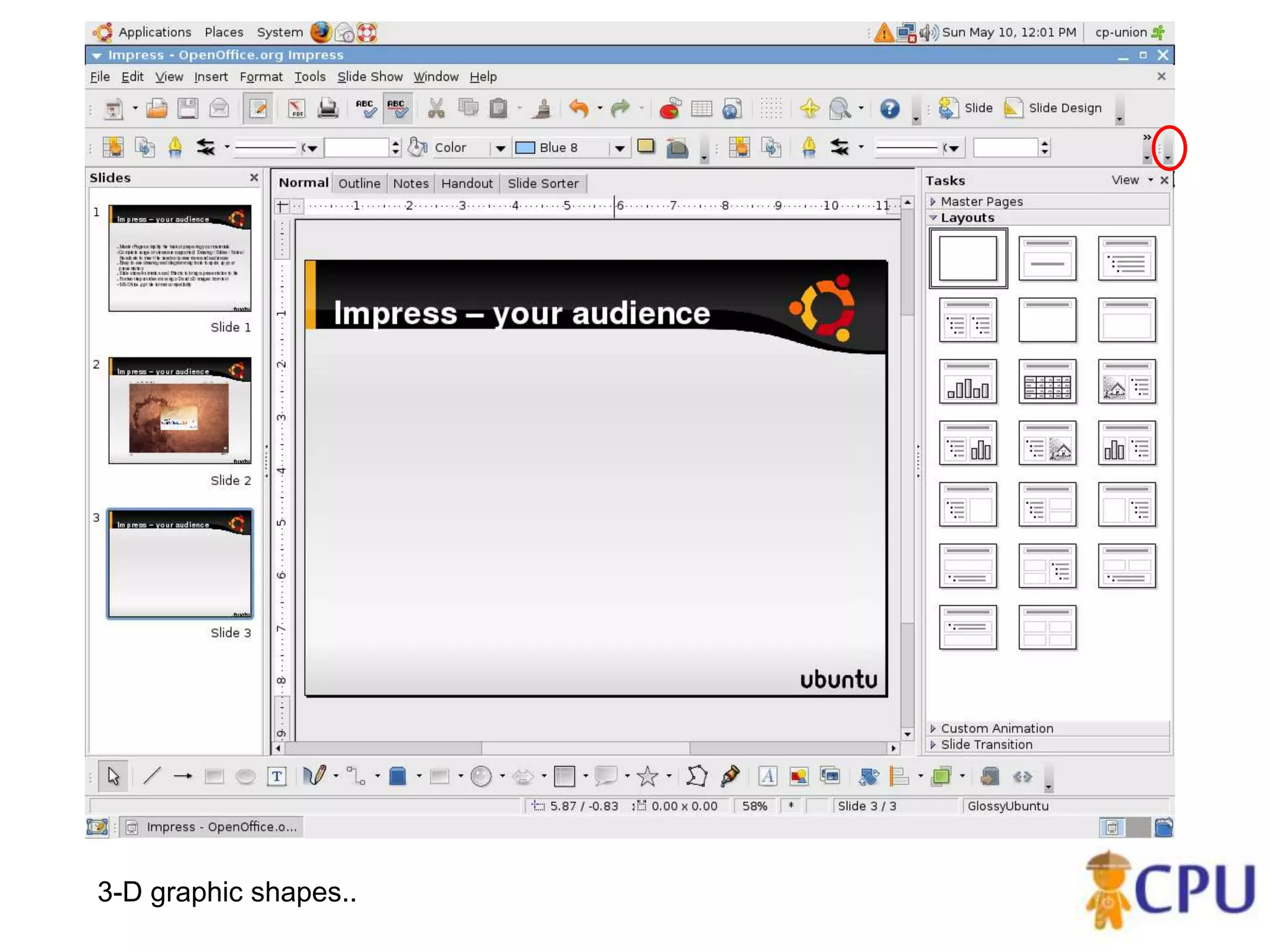
Task: Open the Tasks panel View dropdown
Action: click(x=1132, y=180)
